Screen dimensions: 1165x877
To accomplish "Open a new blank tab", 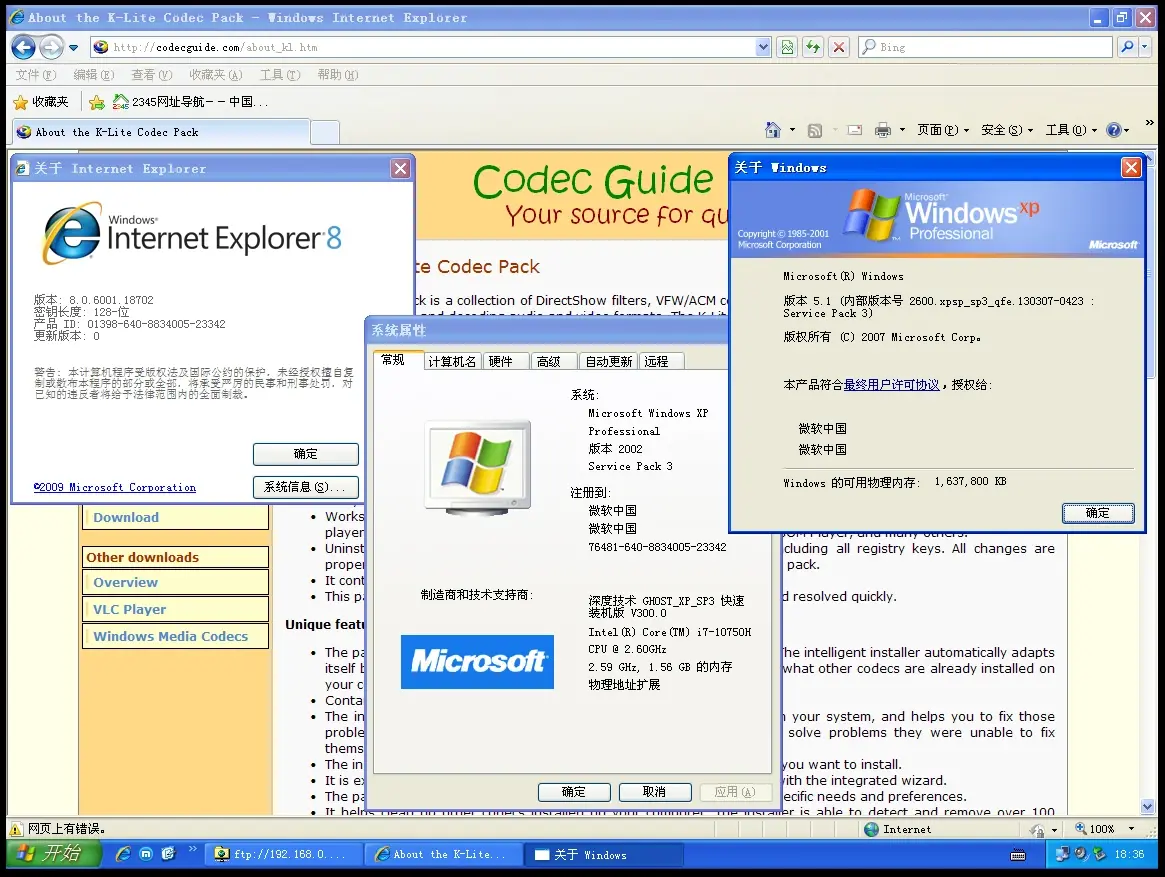I will [x=325, y=132].
